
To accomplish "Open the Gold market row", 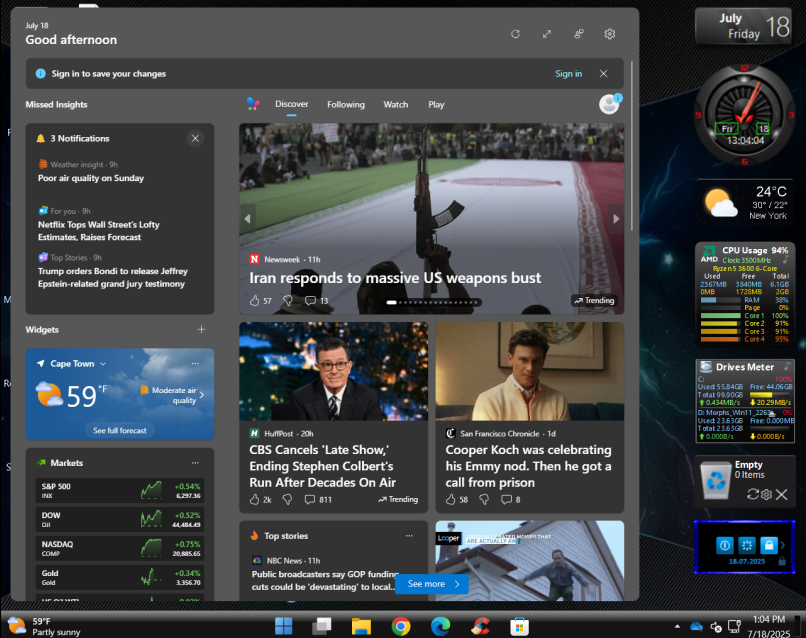I will coord(120,577).
